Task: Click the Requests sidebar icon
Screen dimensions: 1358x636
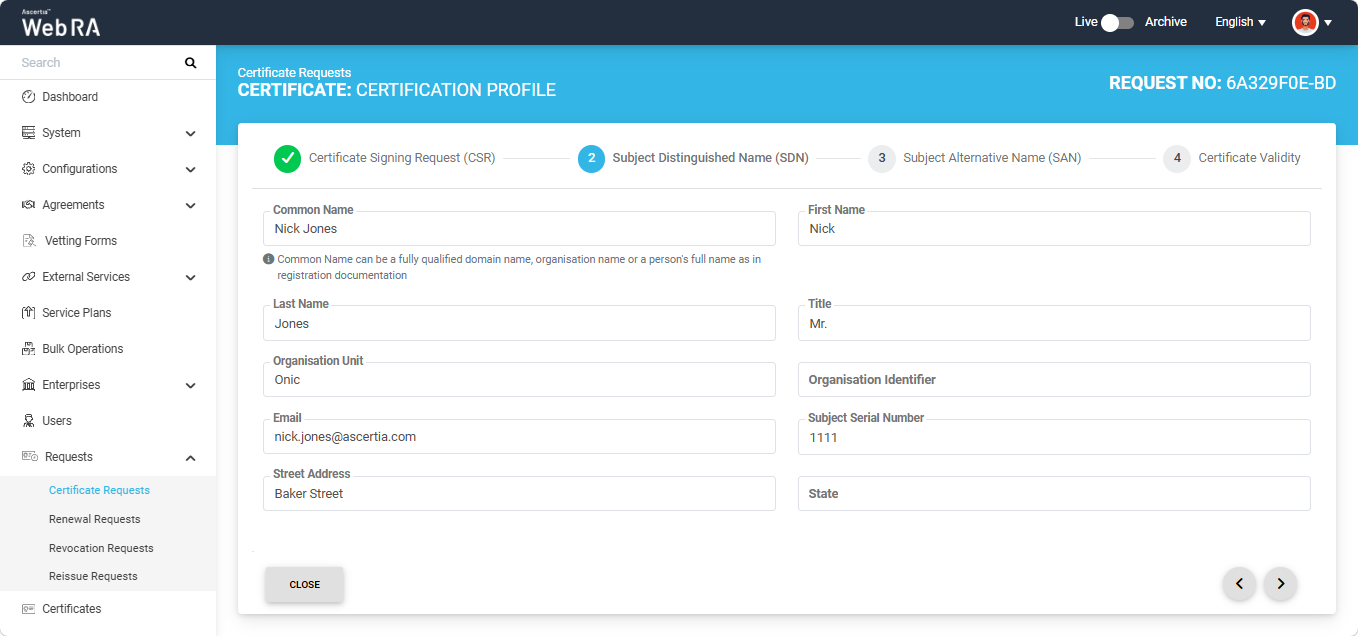Action: click(30, 457)
